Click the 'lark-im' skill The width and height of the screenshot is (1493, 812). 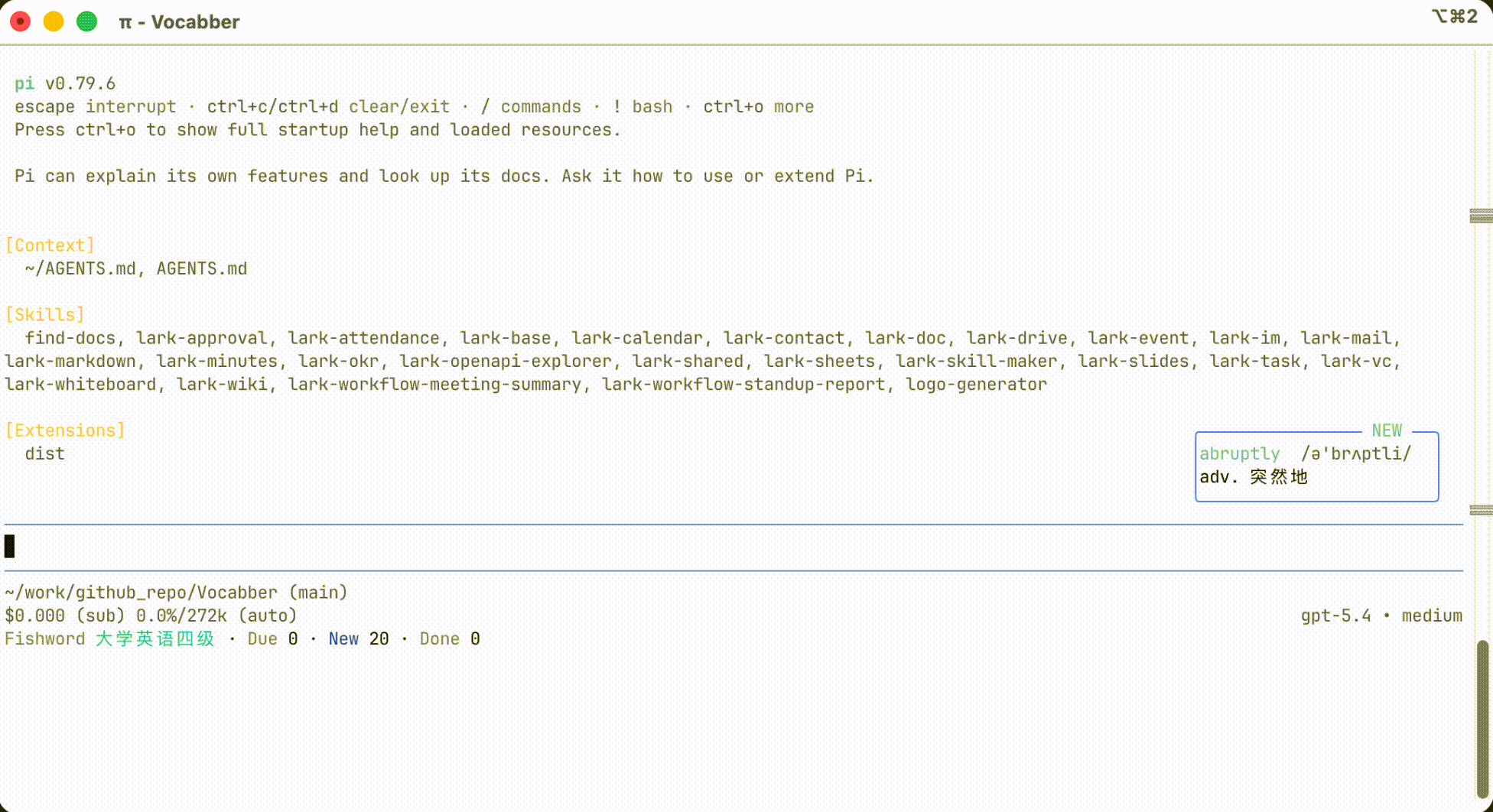1245,338
